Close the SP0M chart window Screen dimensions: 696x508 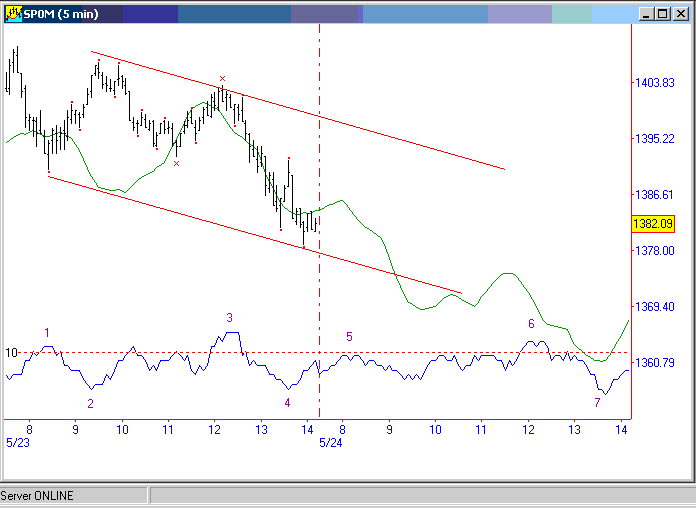tap(681, 14)
